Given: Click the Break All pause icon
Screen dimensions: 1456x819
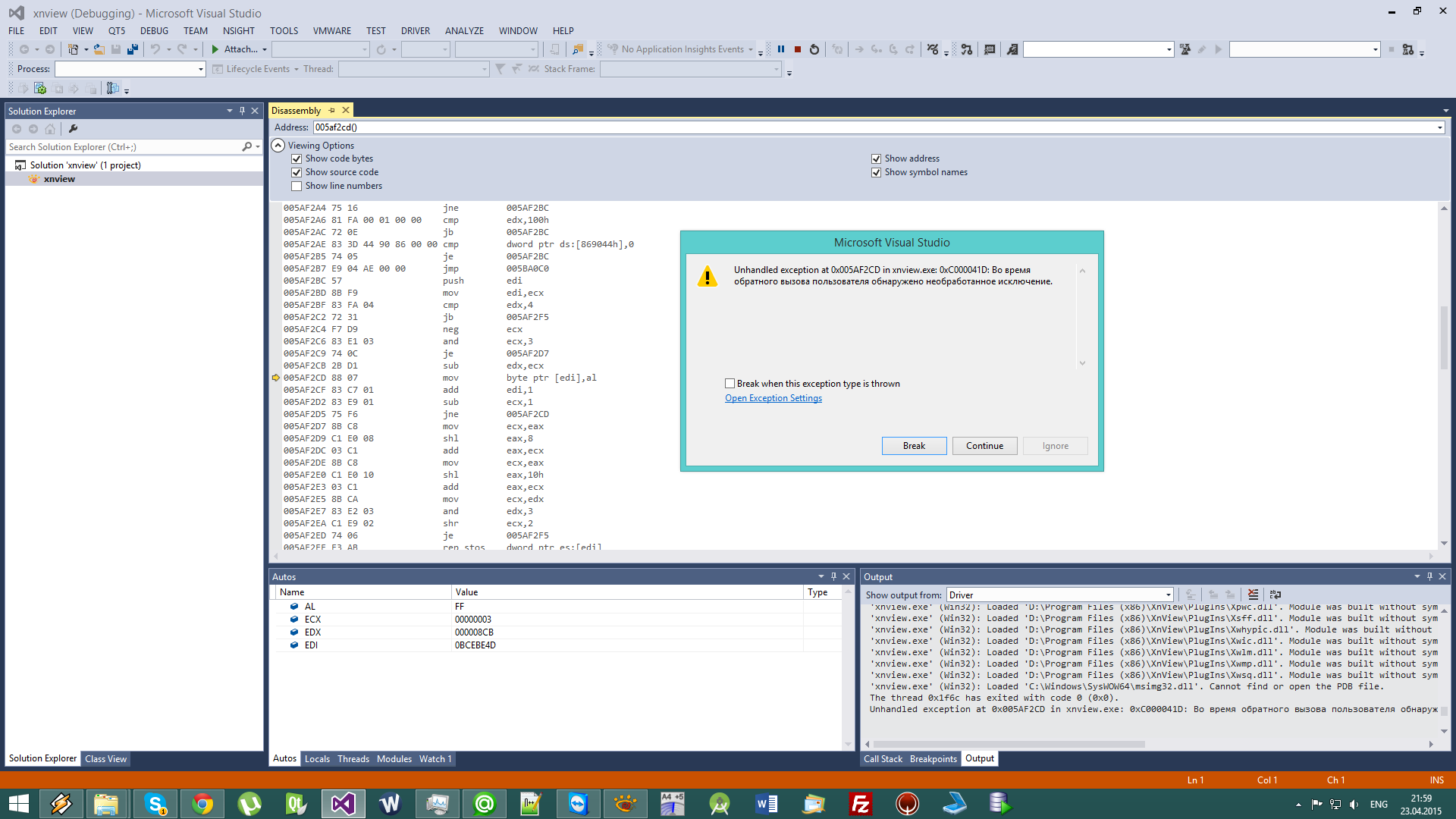Looking at the screenshot, I should [780, 49].
